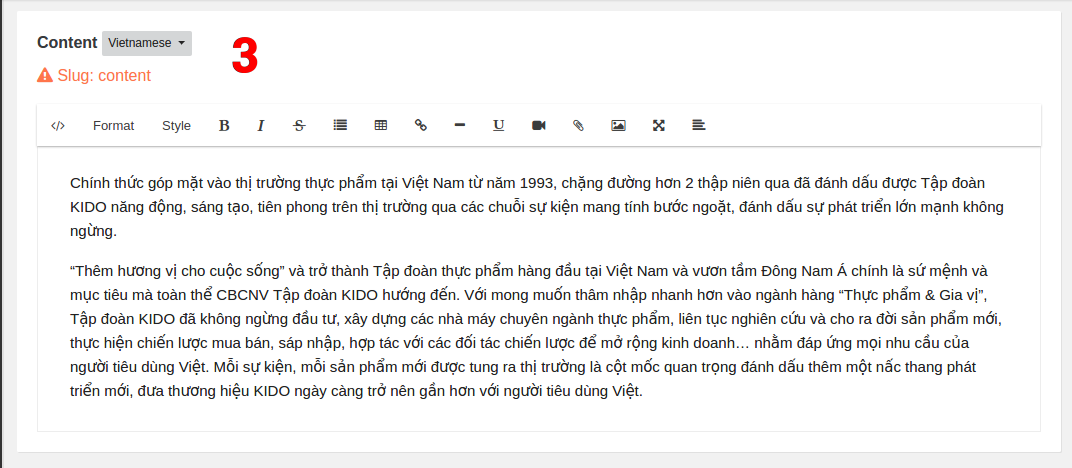1072x468 pixels.
Task: Apply underline to text
Action: 498,126
